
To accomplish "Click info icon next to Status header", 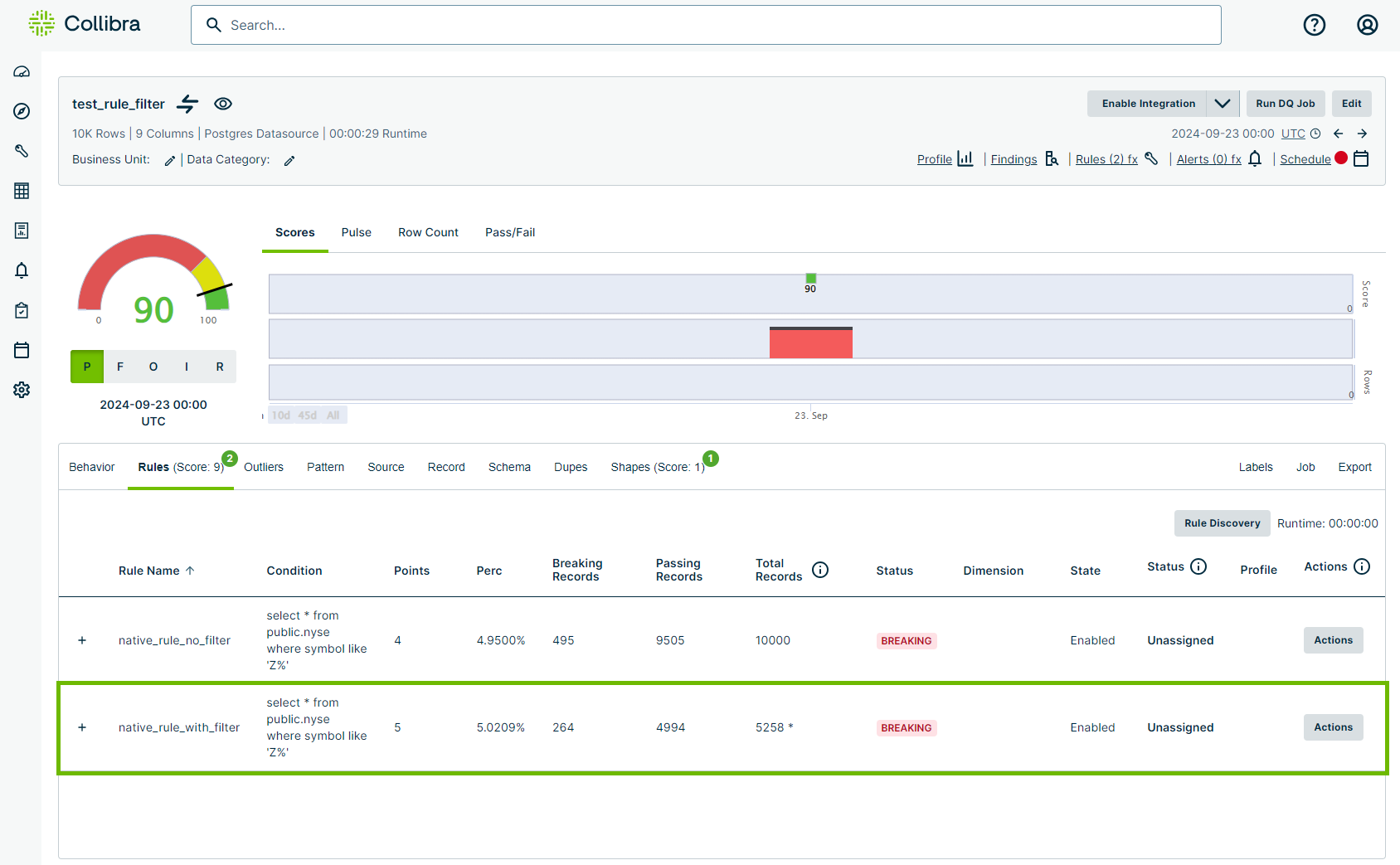I will [1198, 566].
